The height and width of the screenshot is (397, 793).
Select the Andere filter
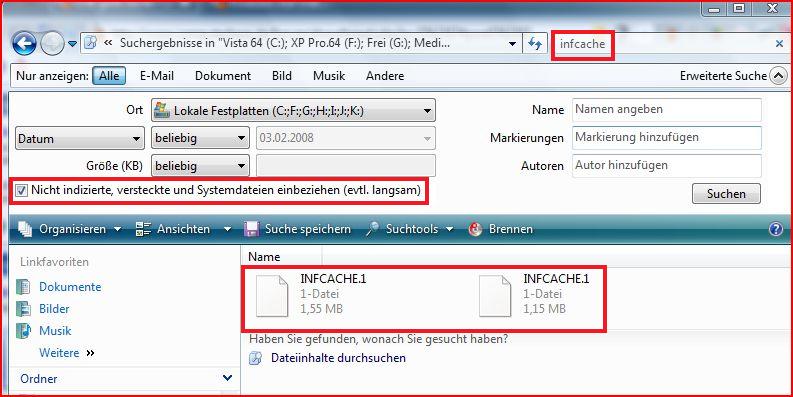pyautogui.click(x=385, y=76)
